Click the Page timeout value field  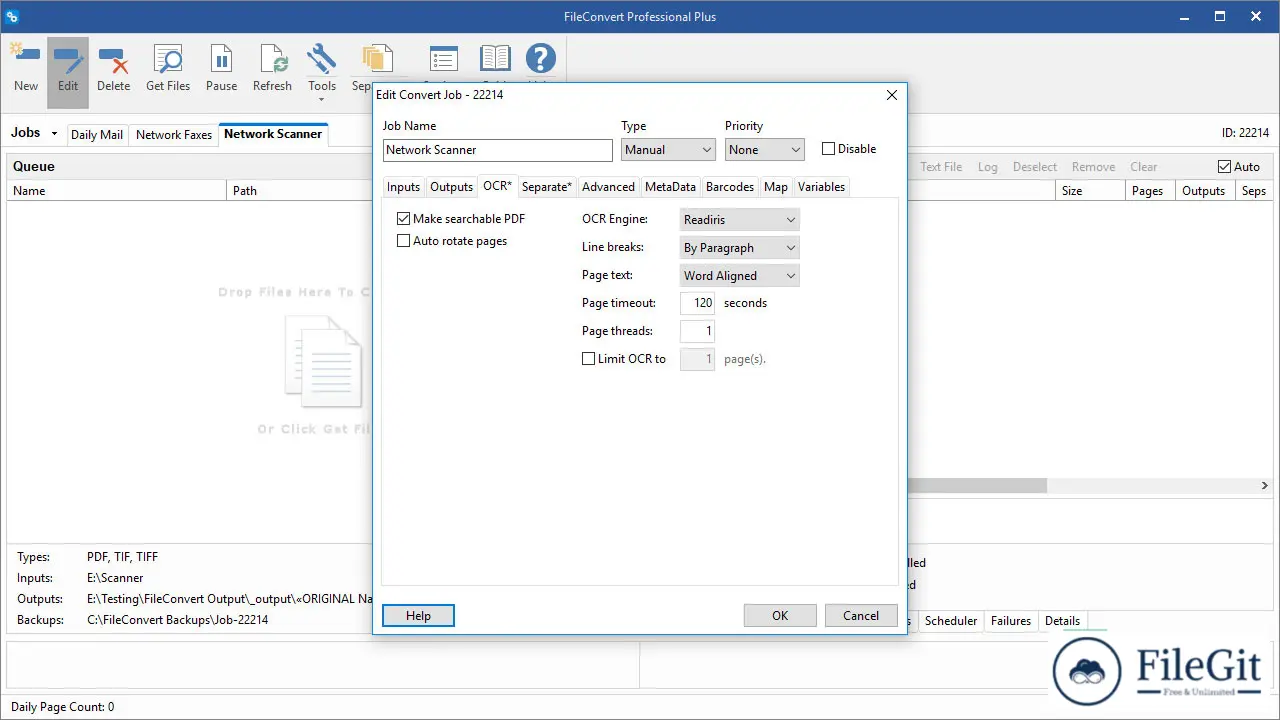(697, 303)
